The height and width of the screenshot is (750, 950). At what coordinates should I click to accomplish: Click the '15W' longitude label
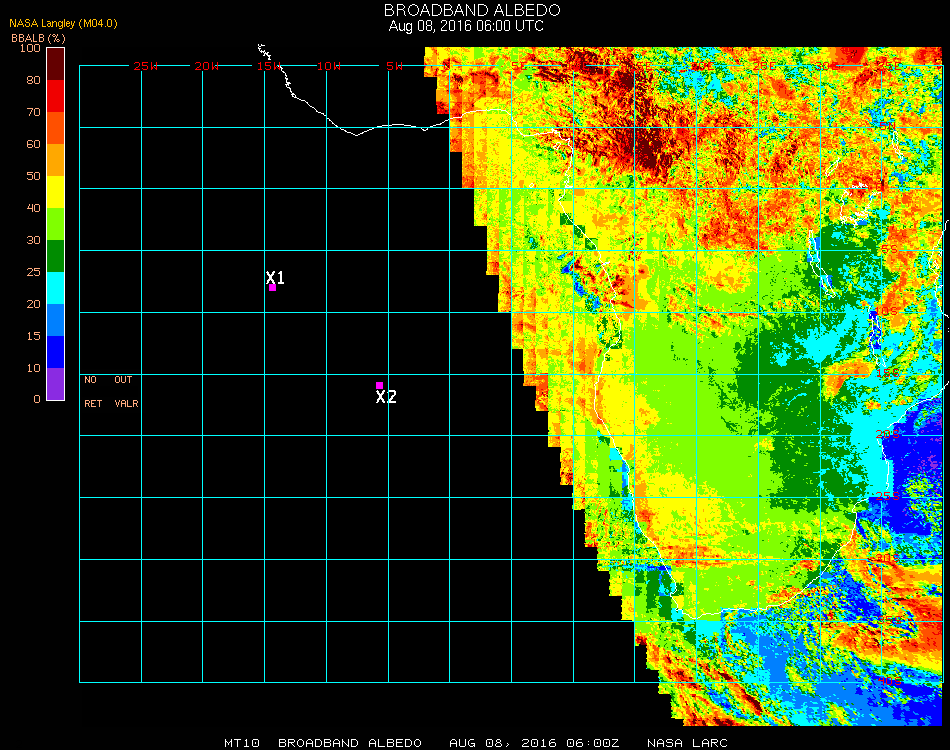tap(268, 66)
